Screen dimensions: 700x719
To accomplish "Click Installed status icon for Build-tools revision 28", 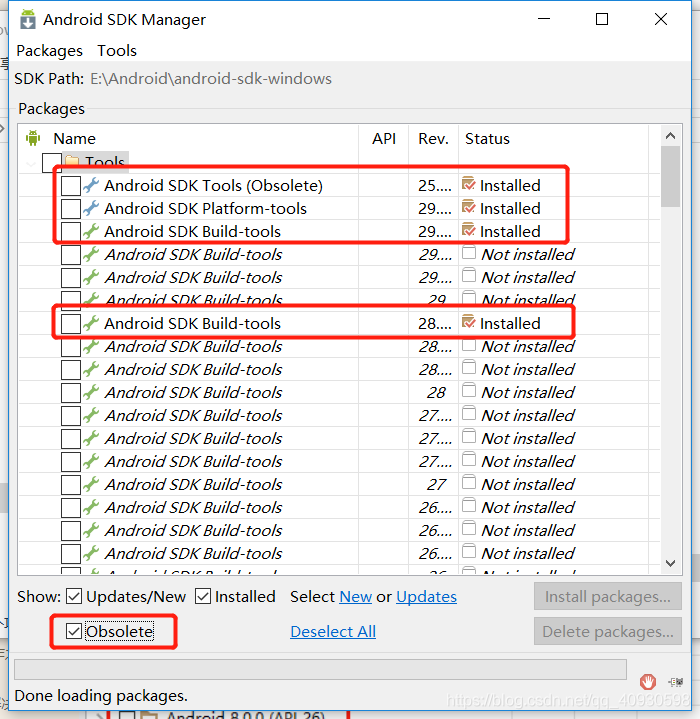I will 469,322.
